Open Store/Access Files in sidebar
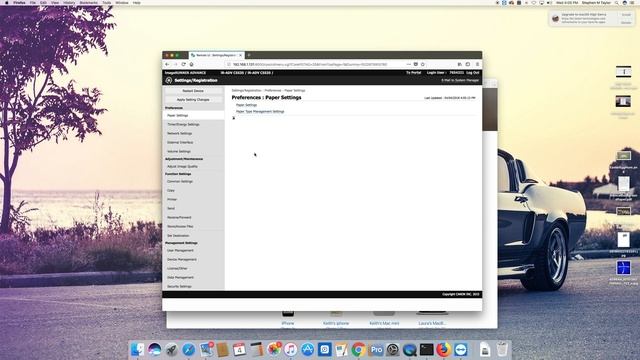The width and height of the screenshot is (640, 360). coord(180,227)
